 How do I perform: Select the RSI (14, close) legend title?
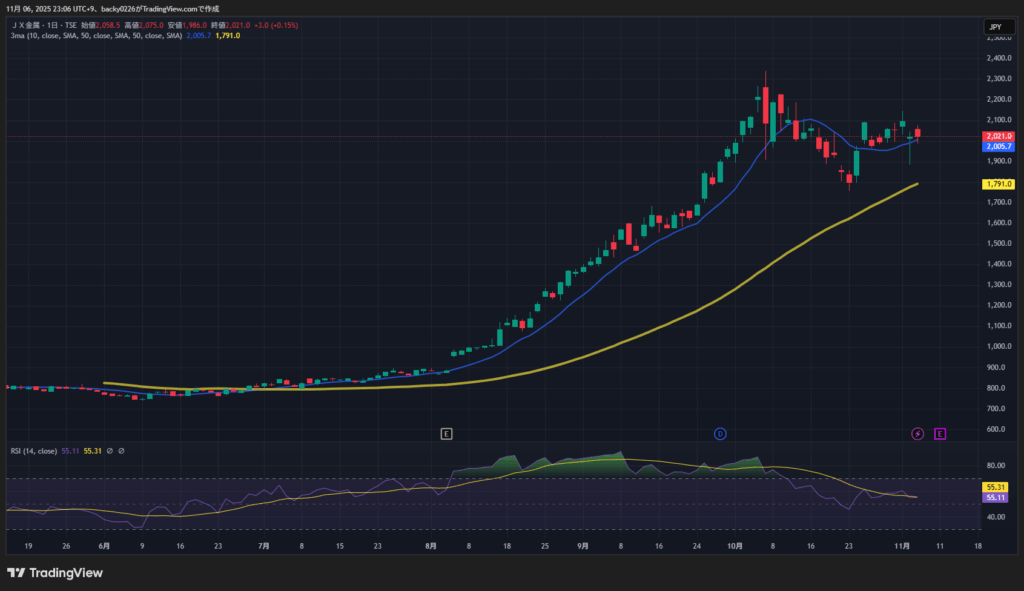pos(32,451)
